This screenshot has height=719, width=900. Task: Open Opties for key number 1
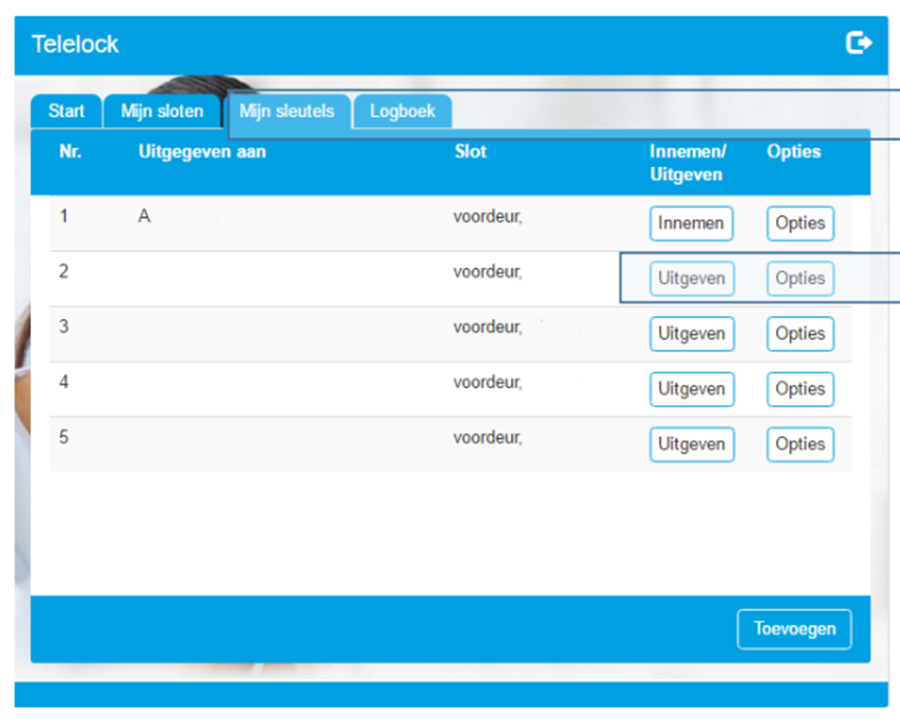pos(800,223)
